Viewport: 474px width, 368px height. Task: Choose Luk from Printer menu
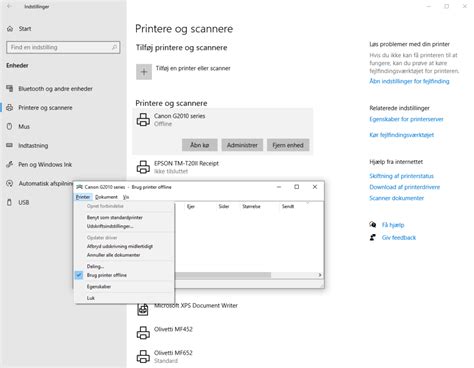pos(91,298)
